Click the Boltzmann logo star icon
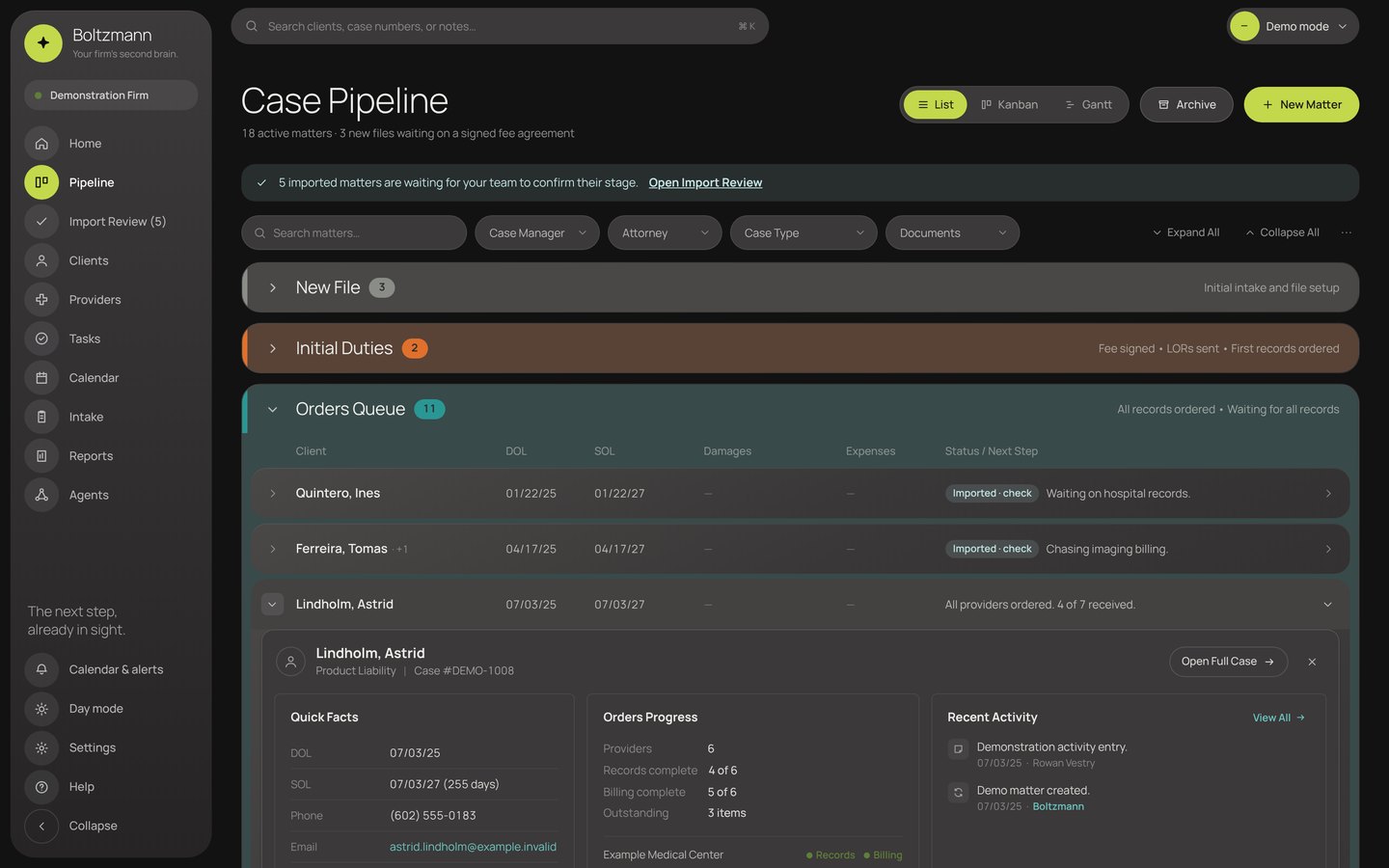The image size is (1389, 868). 43,43
